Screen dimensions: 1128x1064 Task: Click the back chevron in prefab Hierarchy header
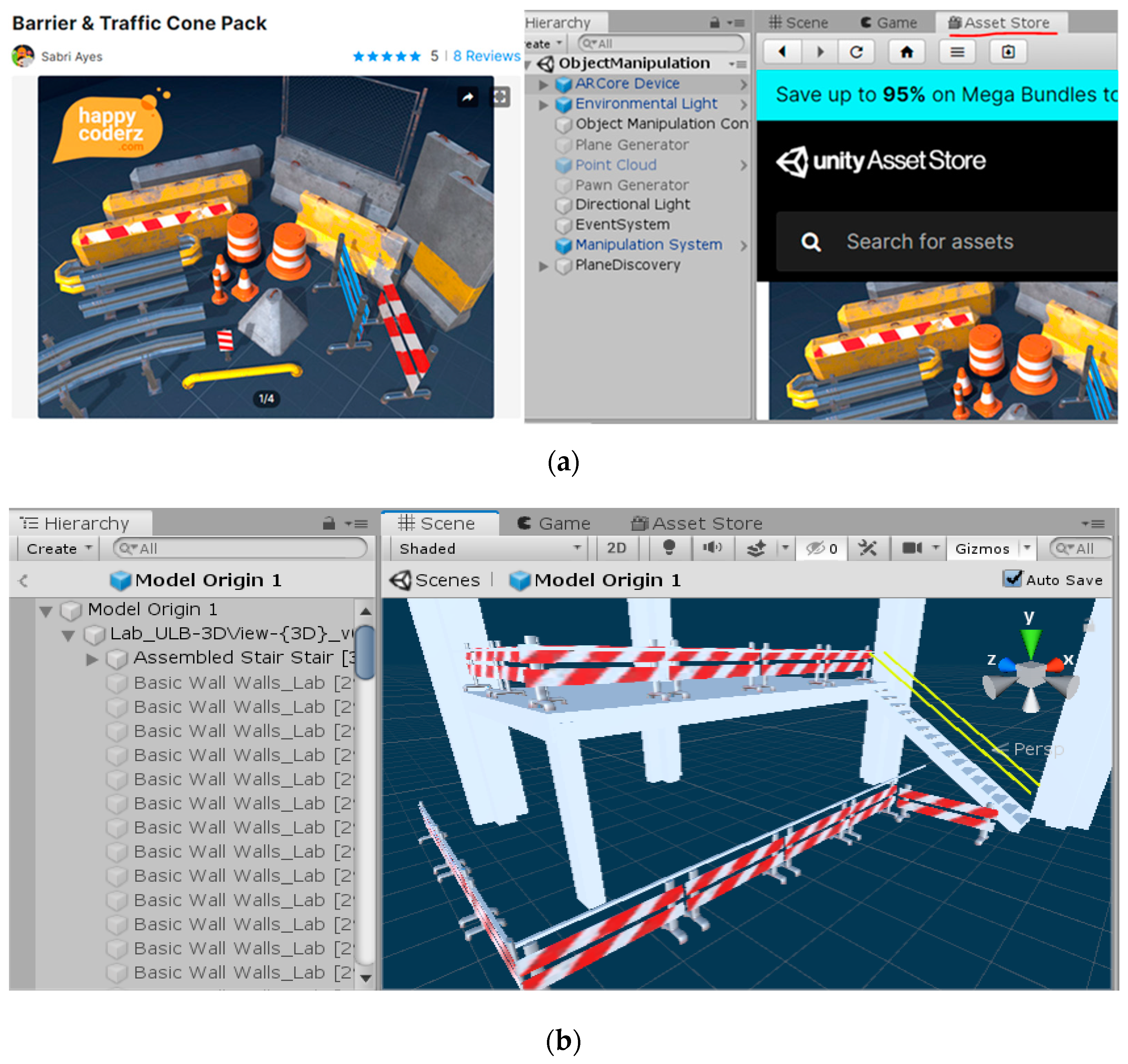click(23, 580)
